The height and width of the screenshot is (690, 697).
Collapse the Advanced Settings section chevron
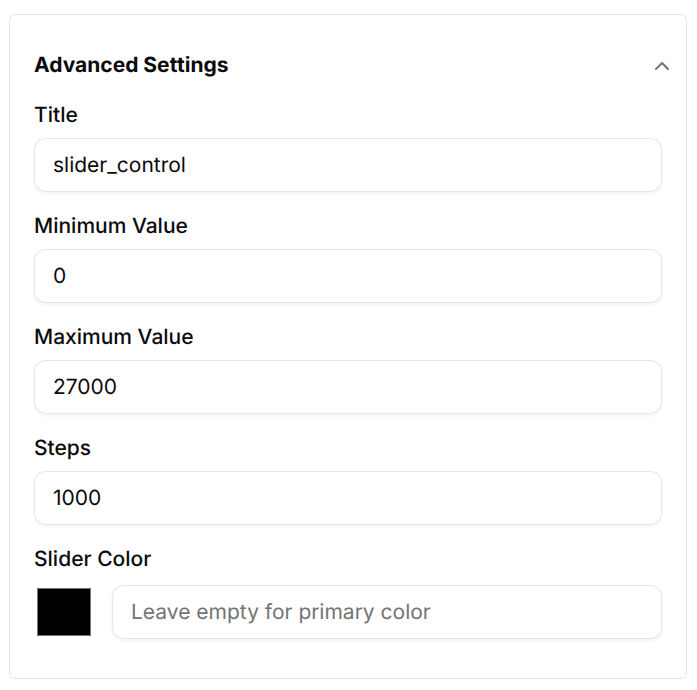pyautogui.click(x=661, y=66)
